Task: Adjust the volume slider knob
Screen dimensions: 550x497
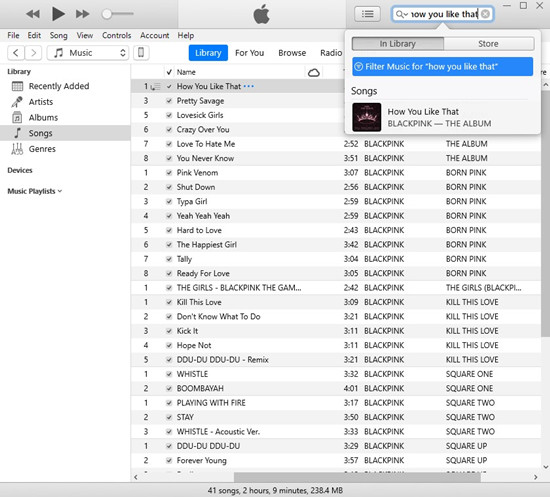Action: [x=107, y=14]
